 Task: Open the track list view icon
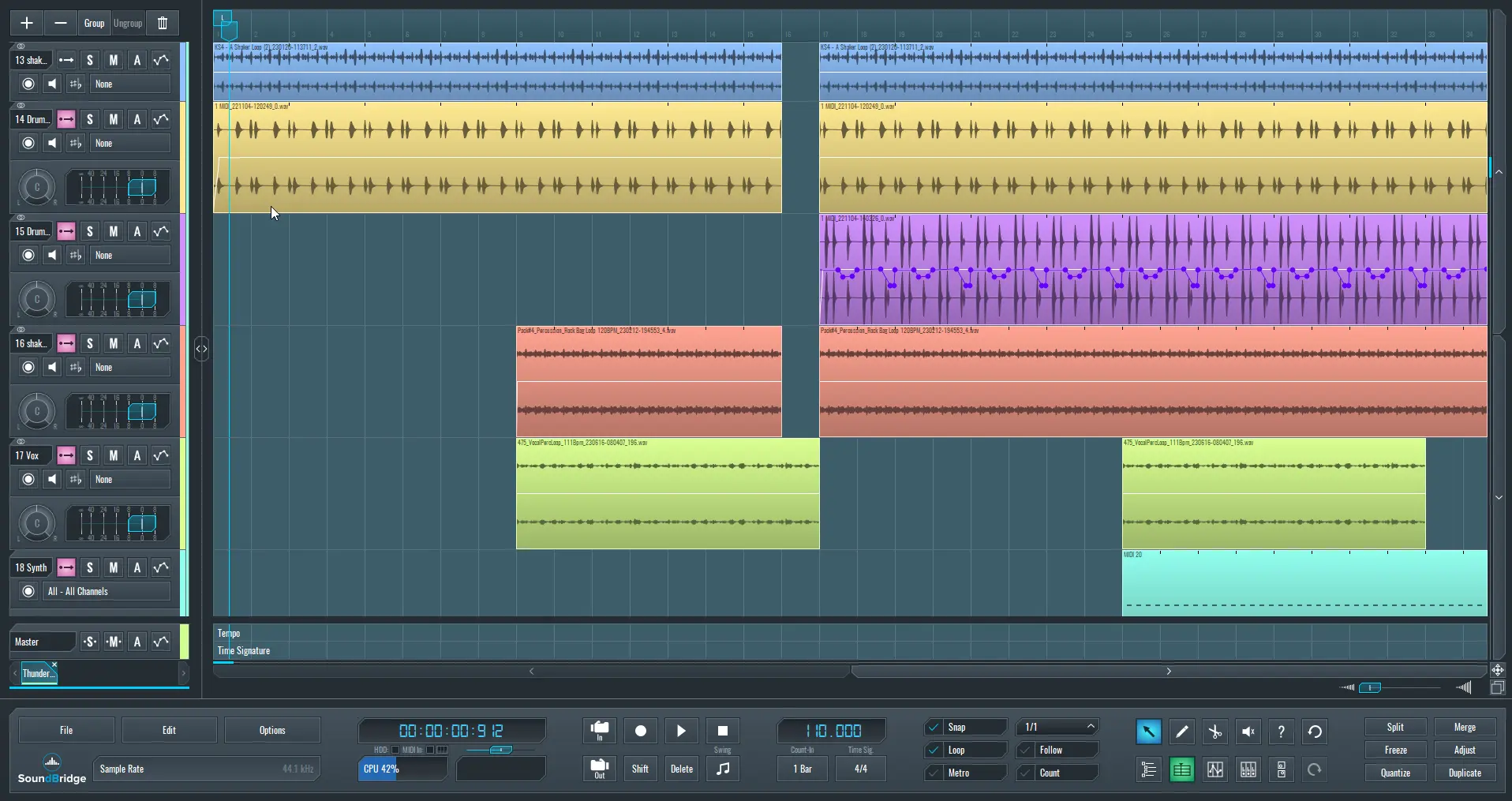[1148, 769]
